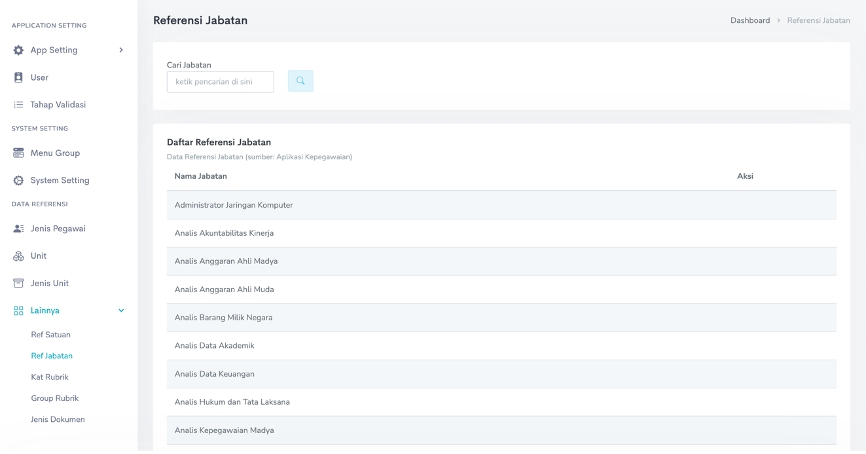Go to Jenis Dokumen submenu item

[57, 419]
